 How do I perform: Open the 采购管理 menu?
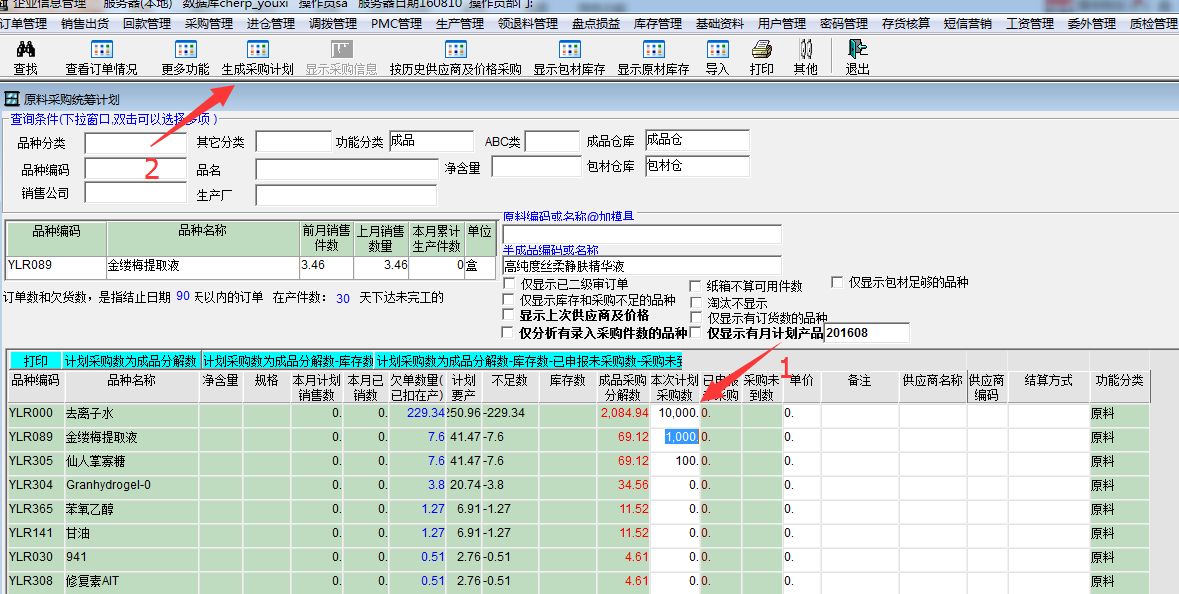coord(209,23)
